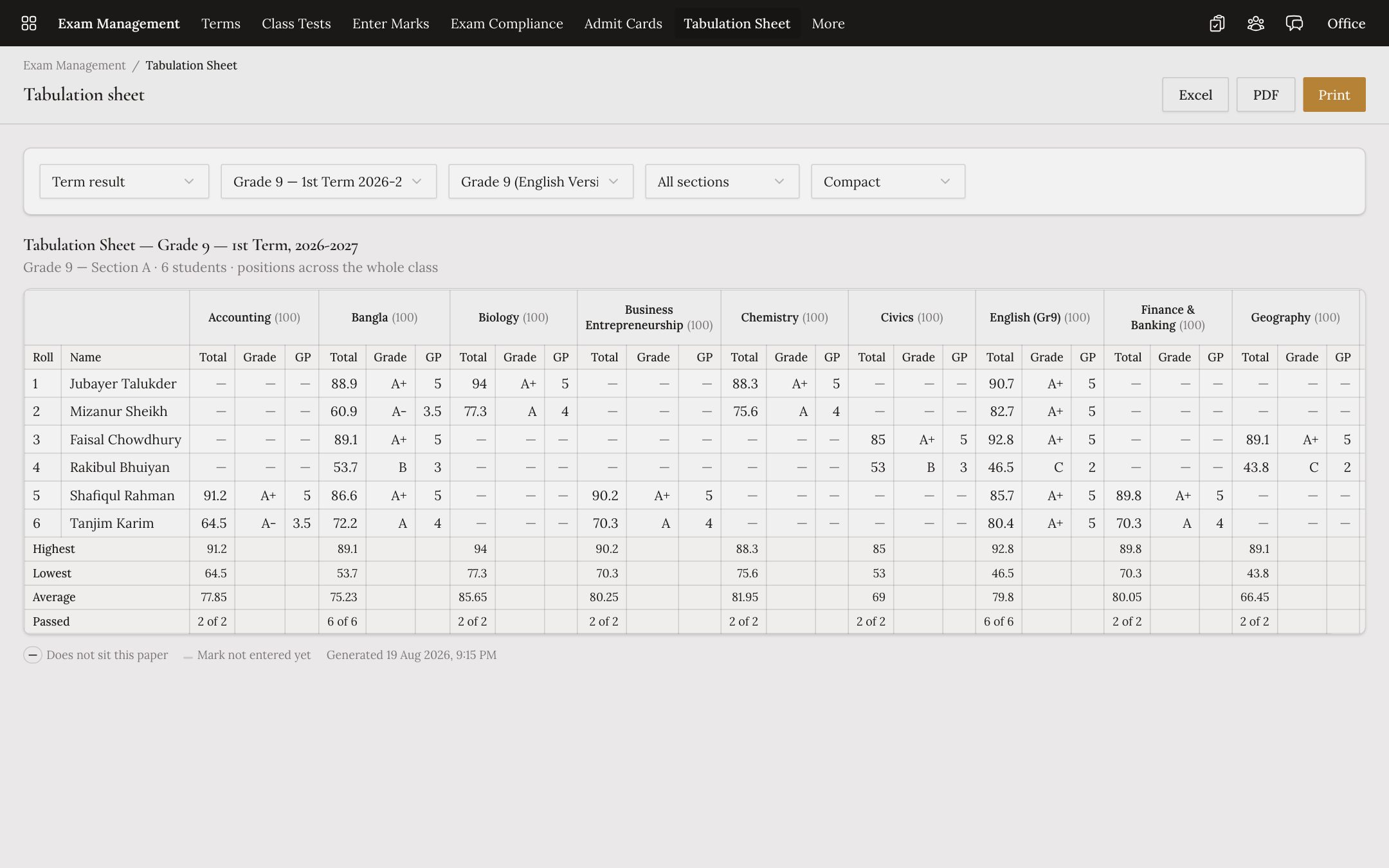This screenshot has height=868, width=1389.
Task: Export the sheet to Excel
Action: (1195, 95)
